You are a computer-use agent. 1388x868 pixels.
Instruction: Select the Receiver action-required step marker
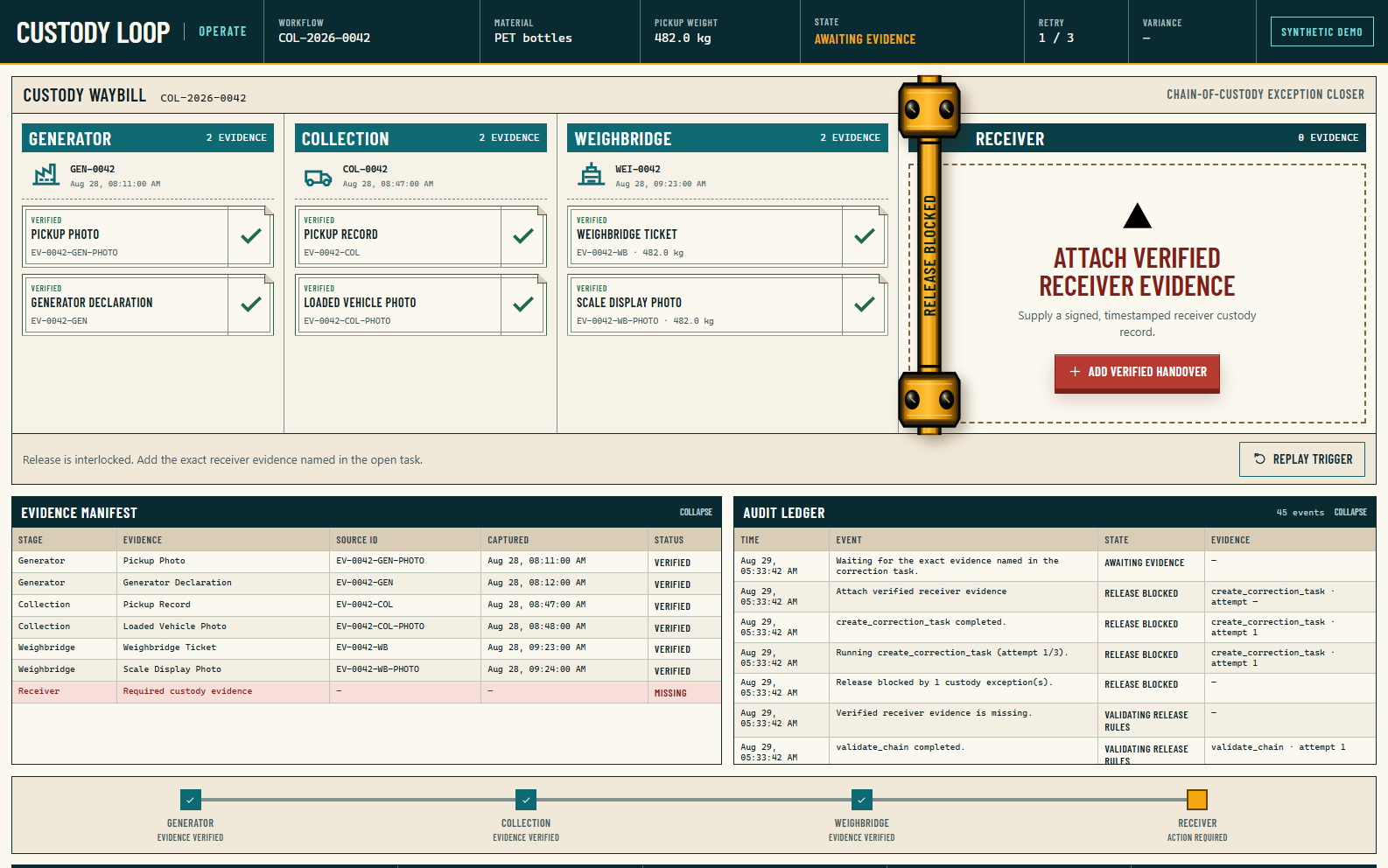(x=1197, y=800)
